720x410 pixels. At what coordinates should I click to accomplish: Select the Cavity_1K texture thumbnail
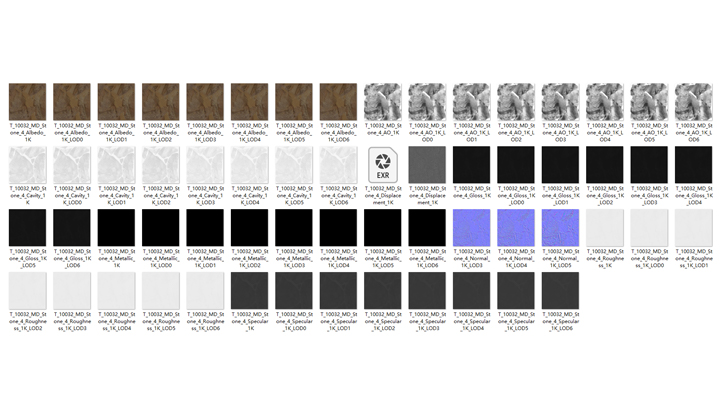pyautogui.click(x=26, y=164)
